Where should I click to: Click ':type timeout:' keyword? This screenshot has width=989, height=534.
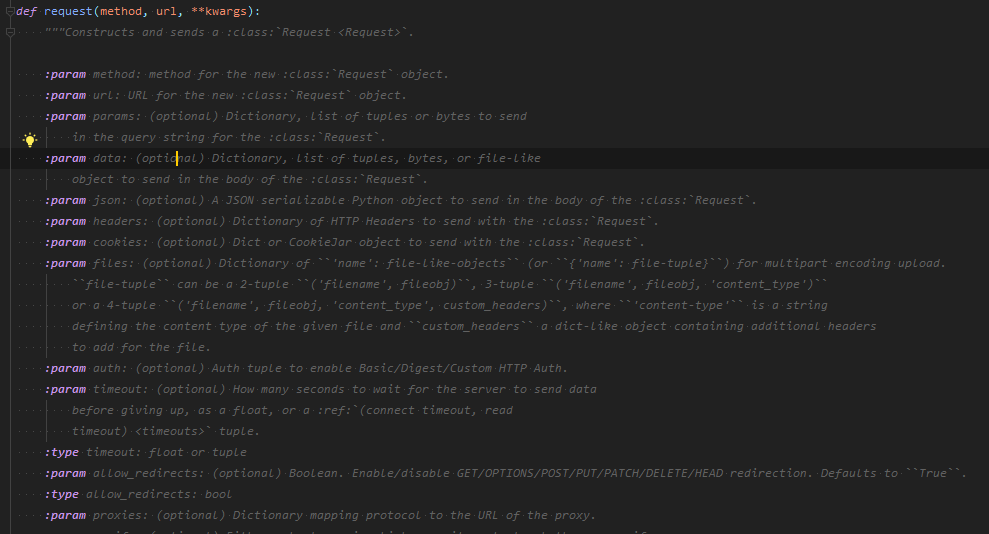click(62, 452)
